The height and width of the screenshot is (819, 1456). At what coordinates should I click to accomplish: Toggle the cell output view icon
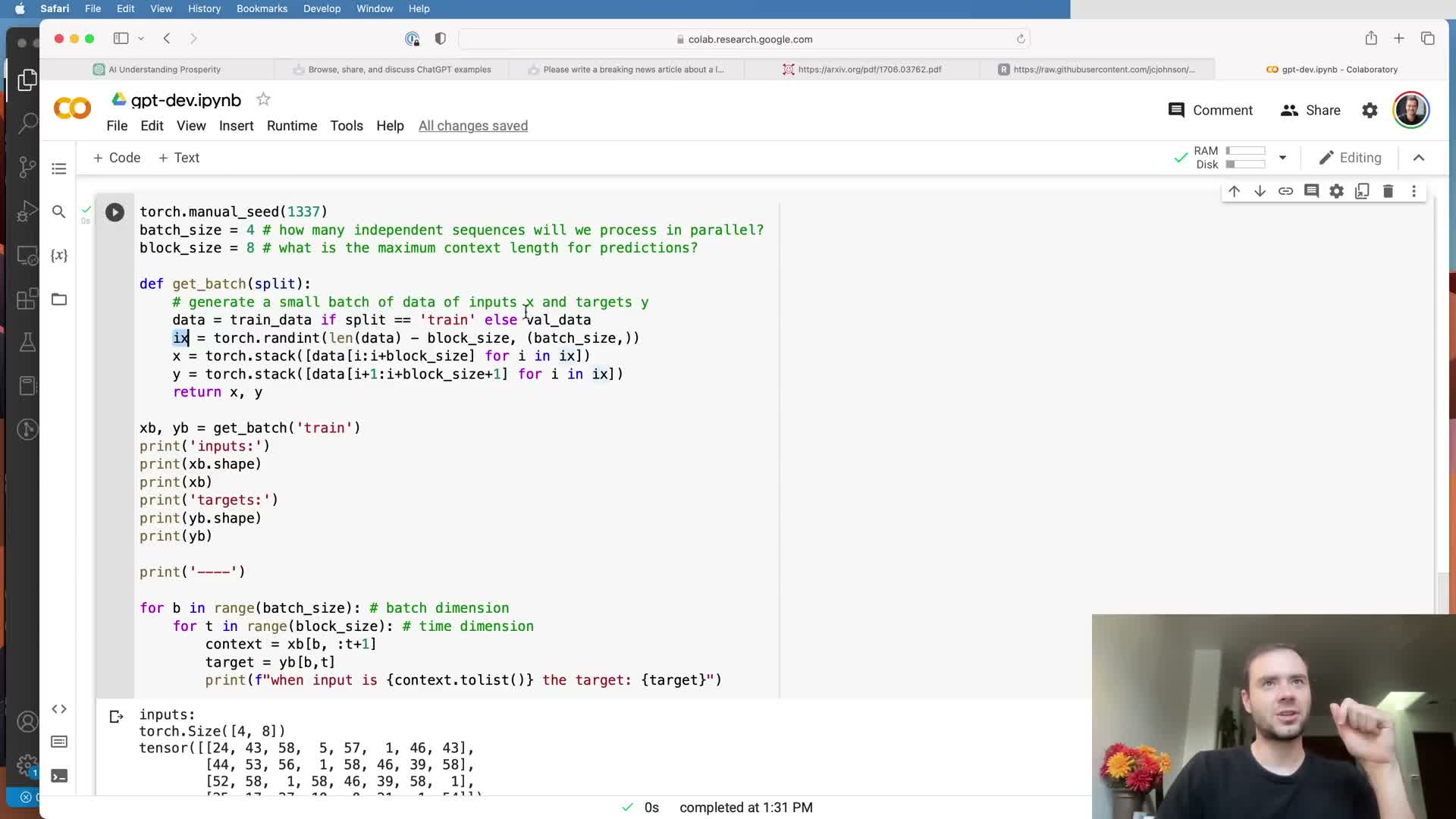[116, 717]
